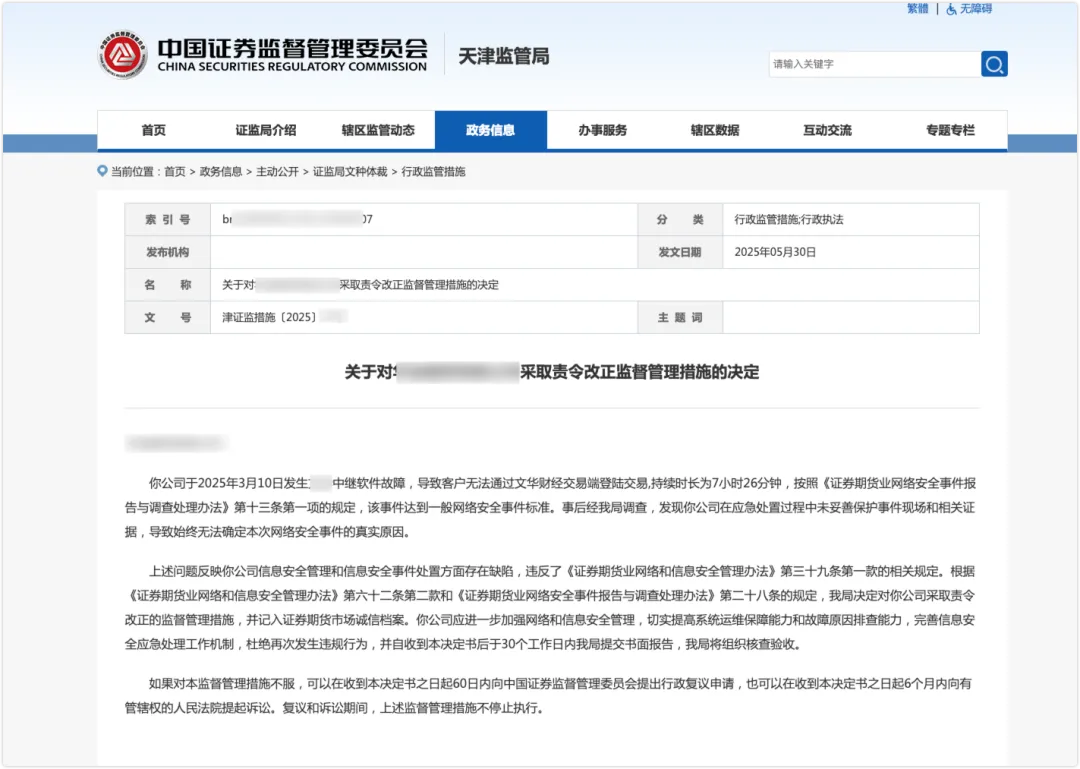
Task: Click the paragraph starting 你公司于2025年3月10日发生
Action: [x=550, y=508]
